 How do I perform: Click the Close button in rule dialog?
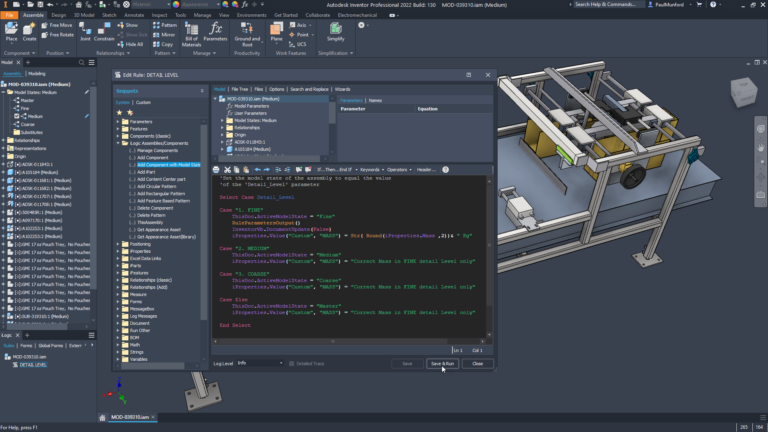(478, 363)
